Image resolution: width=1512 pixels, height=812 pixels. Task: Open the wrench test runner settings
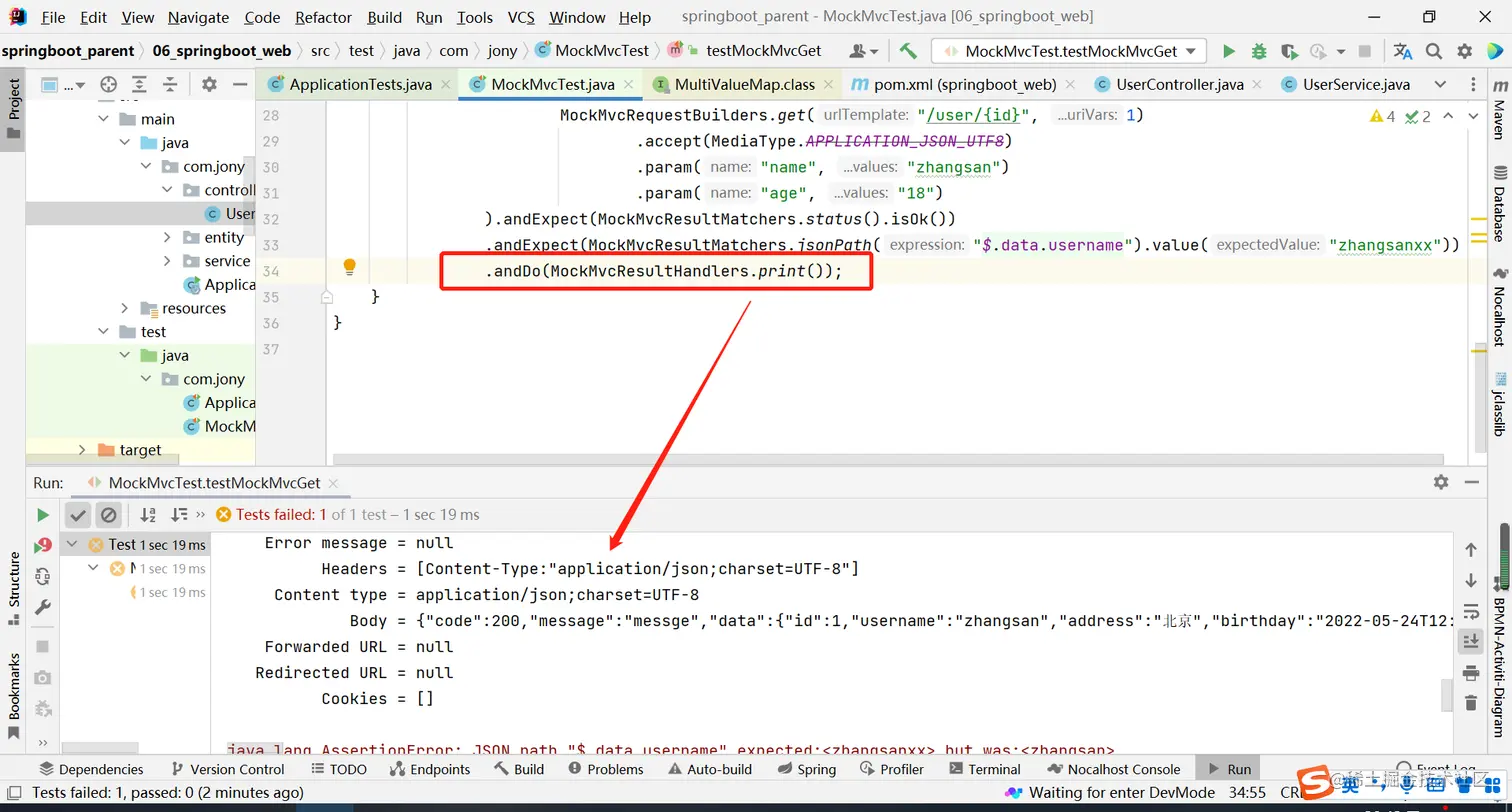point(42,608)
